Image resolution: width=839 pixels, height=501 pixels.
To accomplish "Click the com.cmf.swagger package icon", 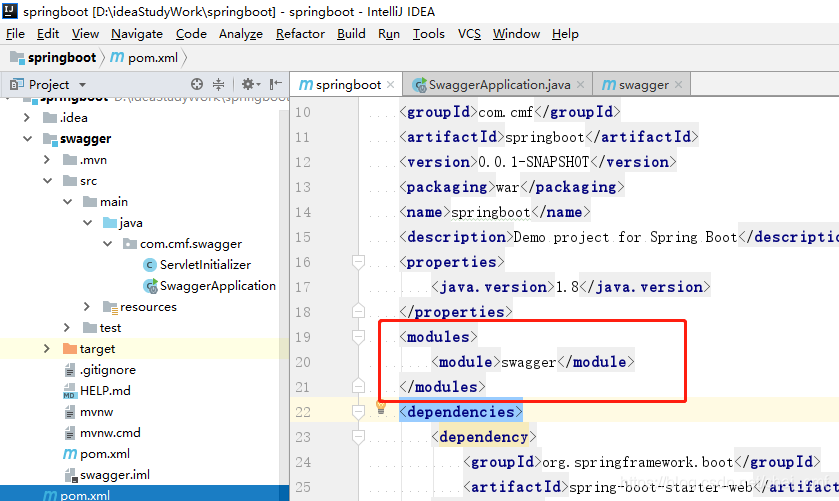I will pos(130,244).
